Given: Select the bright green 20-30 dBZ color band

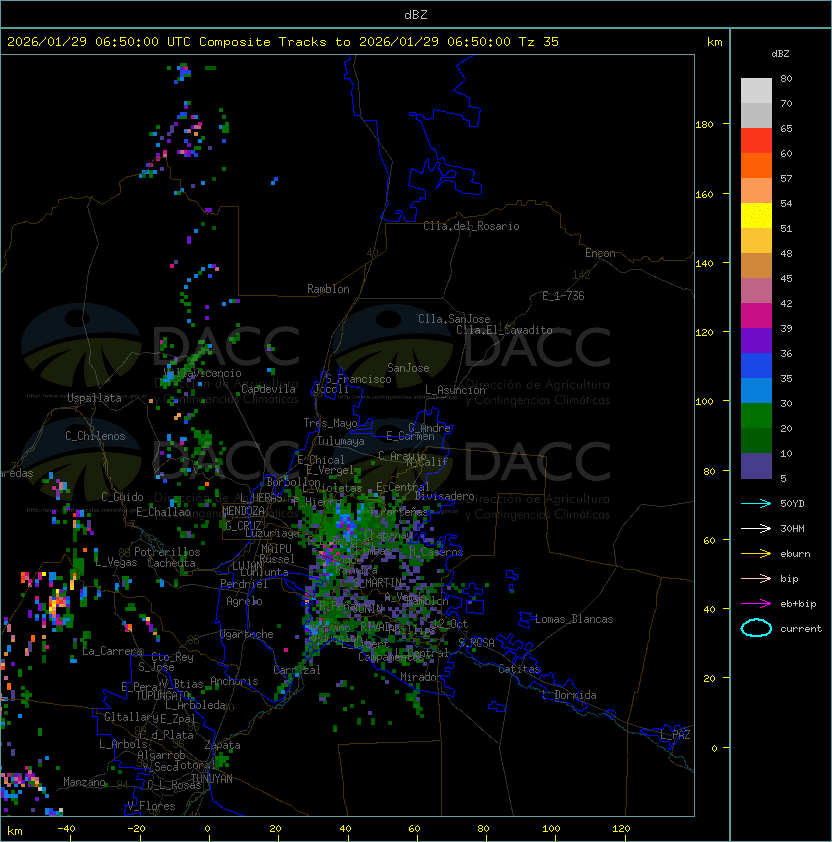Looking at the screenshot, I should point(756,416).
